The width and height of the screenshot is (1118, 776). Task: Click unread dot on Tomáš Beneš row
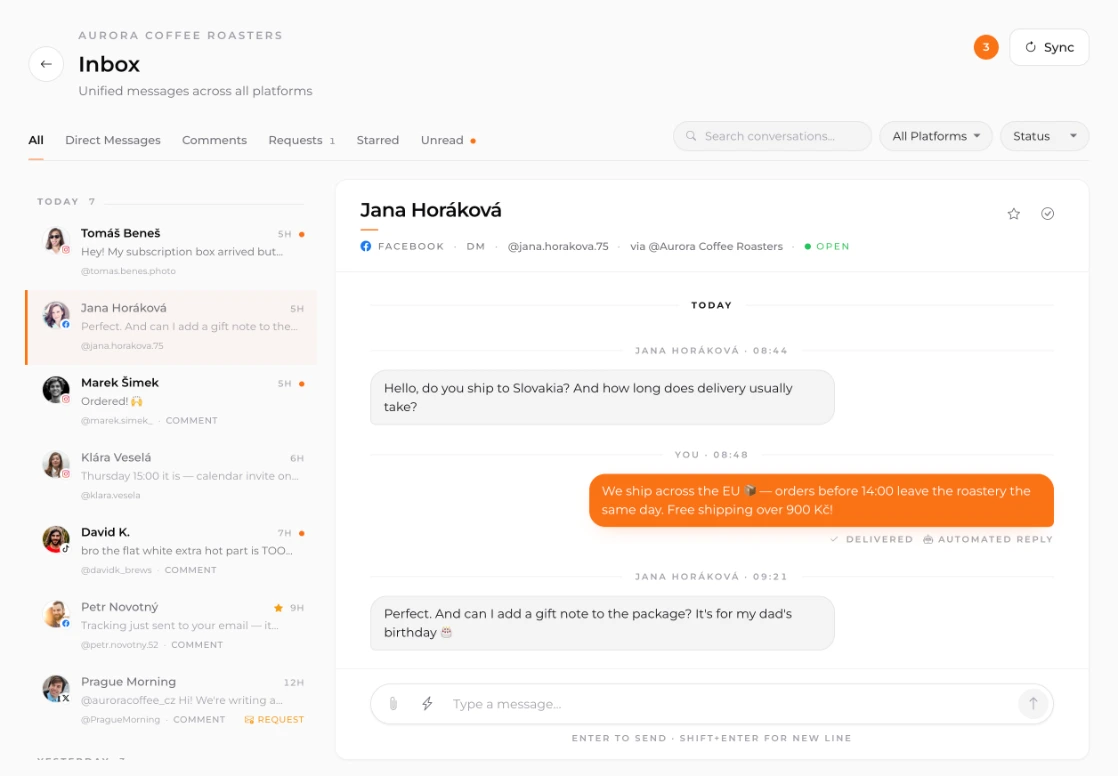(x=302, y=234)
